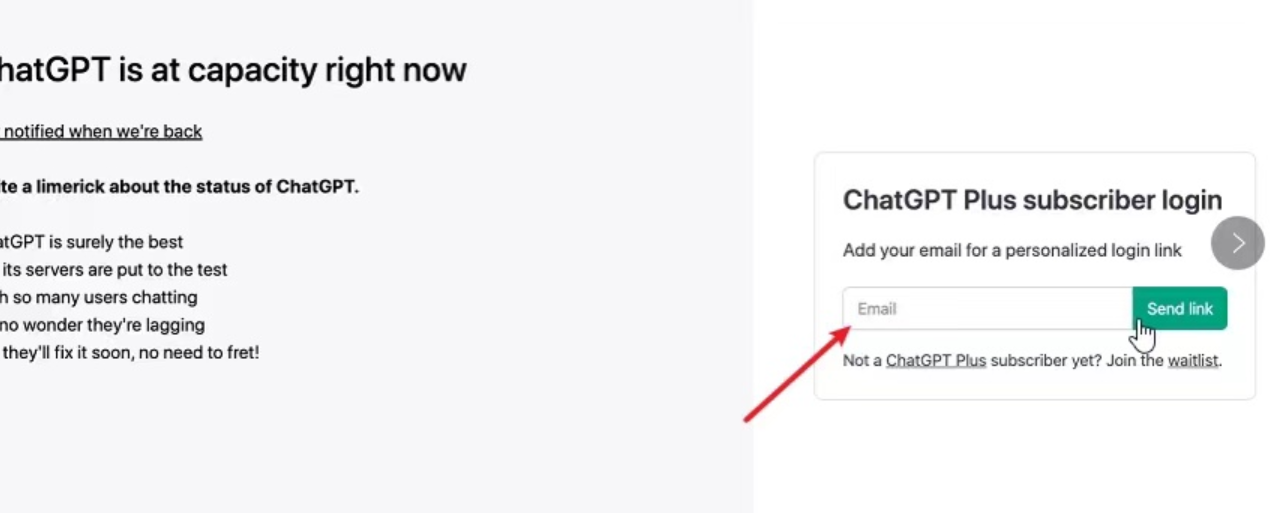Click the white background above the login card

pos(1000,80)
